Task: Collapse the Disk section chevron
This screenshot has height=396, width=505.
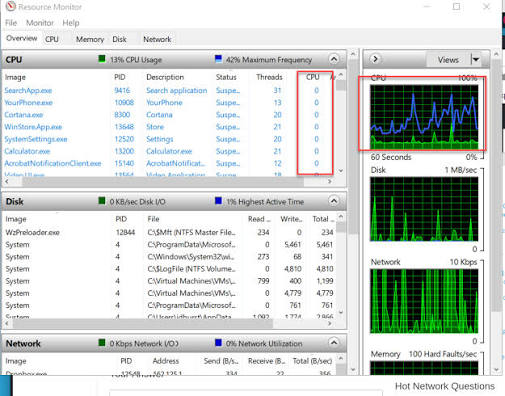Action: click(x=334, y=201)
